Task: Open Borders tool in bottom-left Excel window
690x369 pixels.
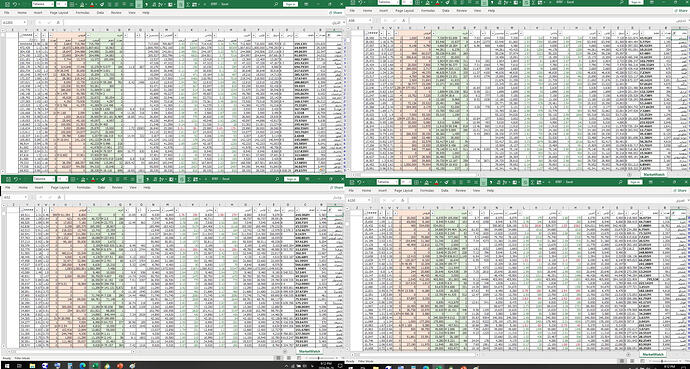Action: [73, 179]
